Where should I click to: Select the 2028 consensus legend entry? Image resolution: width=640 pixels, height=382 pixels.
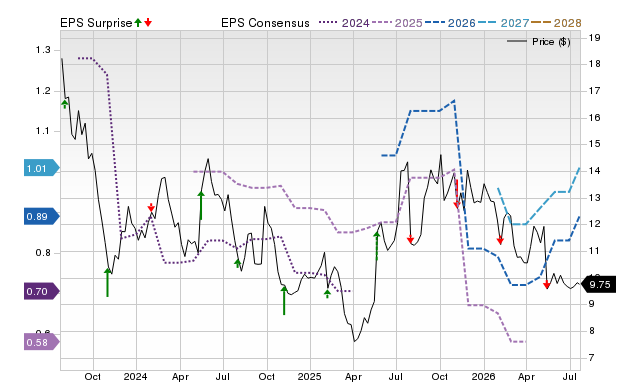(x=556, y=23)
